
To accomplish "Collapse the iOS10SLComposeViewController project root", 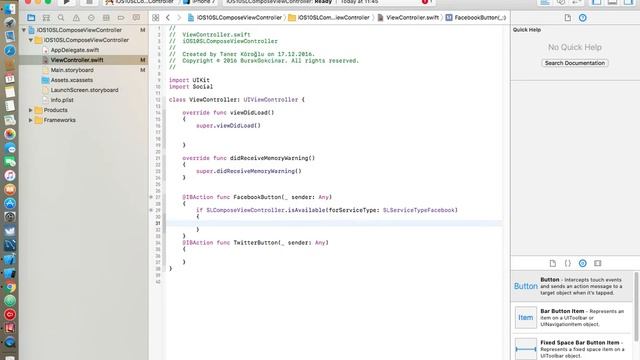I will pos(24,30).
